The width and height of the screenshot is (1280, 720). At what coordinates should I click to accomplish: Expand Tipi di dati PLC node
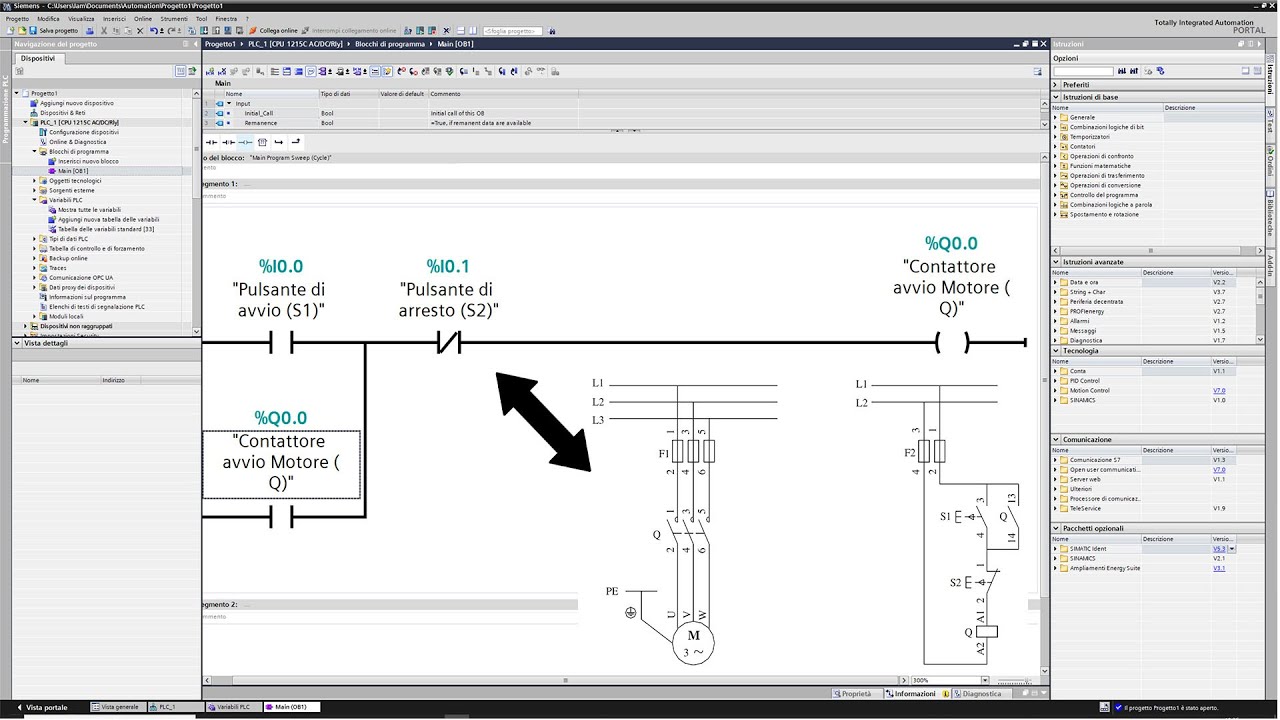tap(34, 239)
